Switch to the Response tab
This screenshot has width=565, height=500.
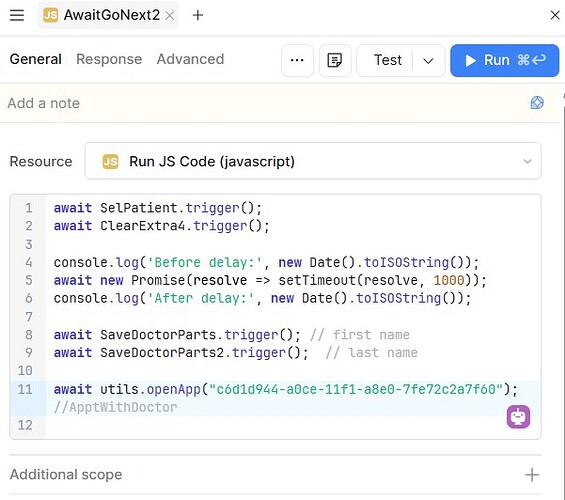click(109, 59)
